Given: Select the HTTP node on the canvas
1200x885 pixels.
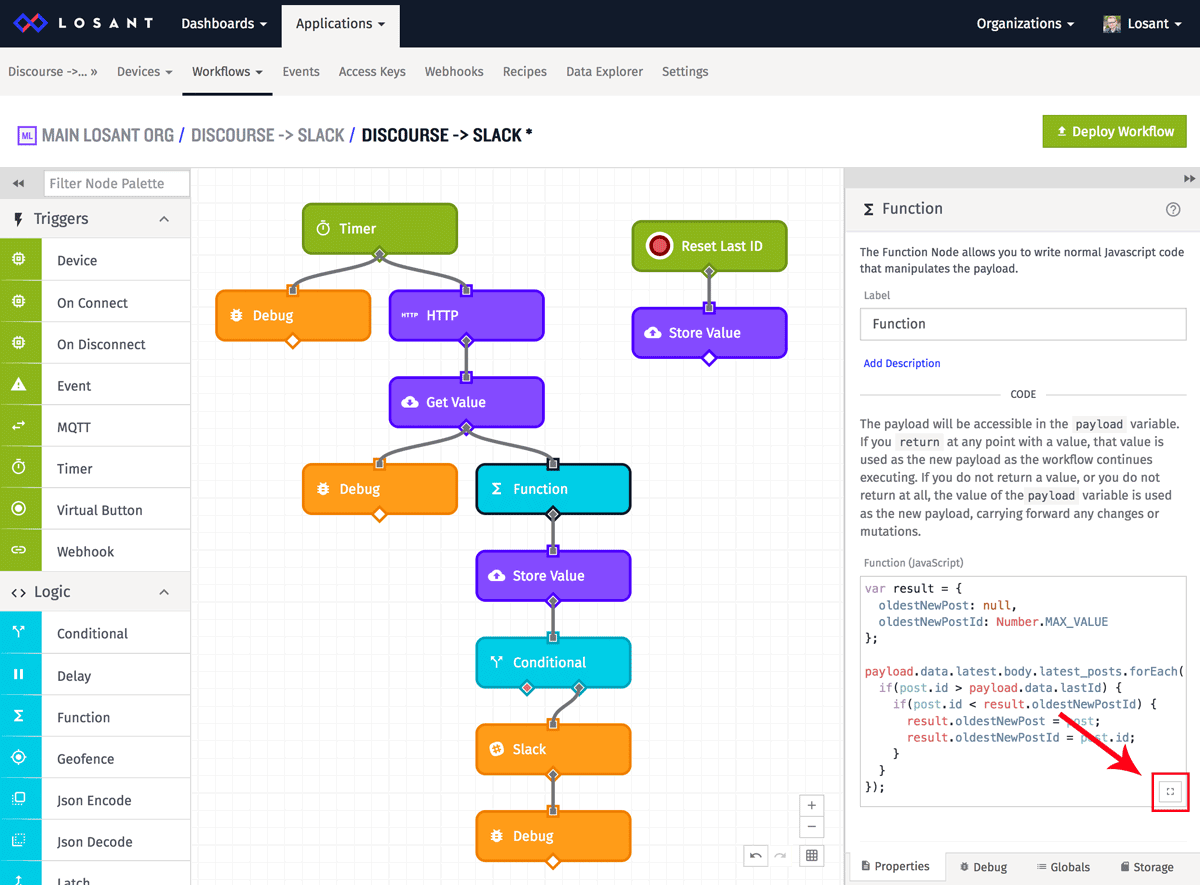Looking at the screenshot, I should [467, 315].
